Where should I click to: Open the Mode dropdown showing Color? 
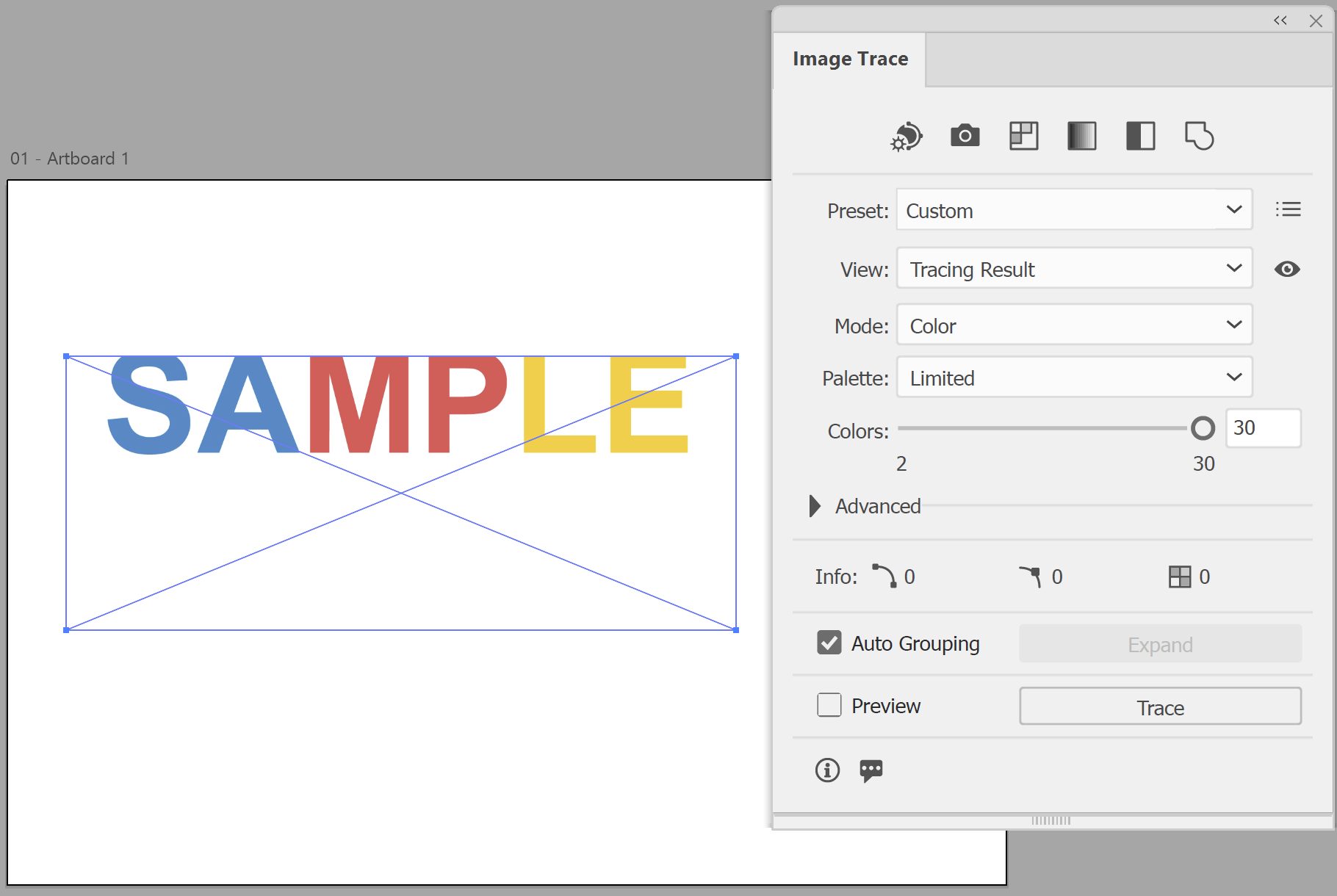pos(1074,325)
